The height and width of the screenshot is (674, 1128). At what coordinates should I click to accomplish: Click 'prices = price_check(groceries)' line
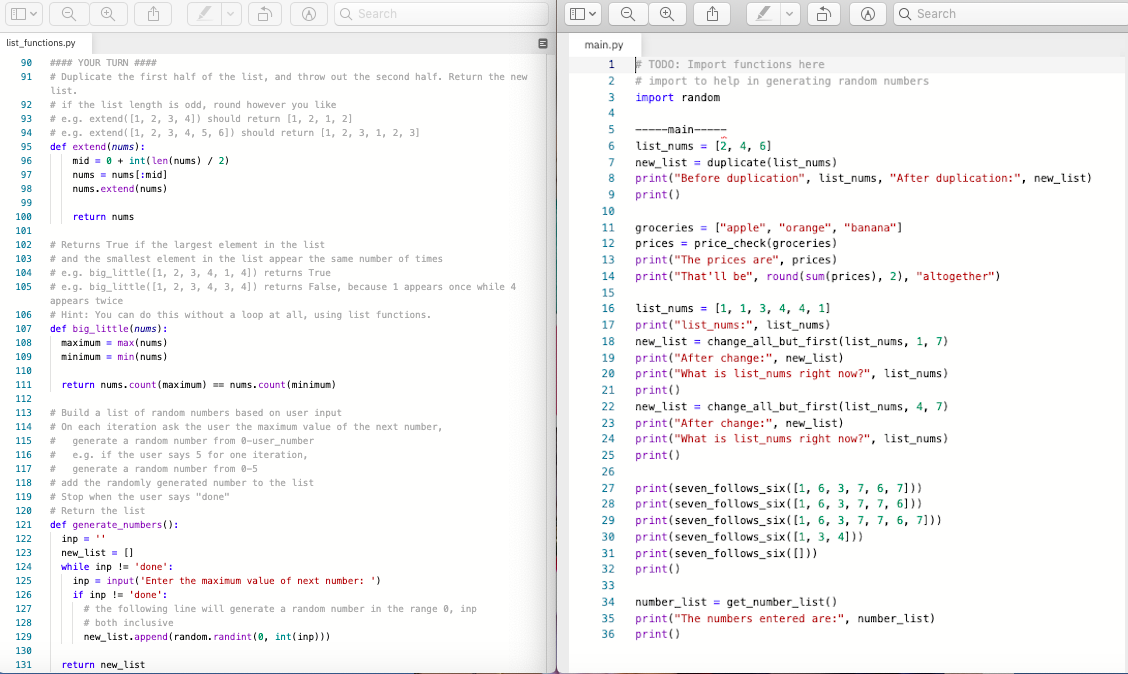[x=736, y=243]
